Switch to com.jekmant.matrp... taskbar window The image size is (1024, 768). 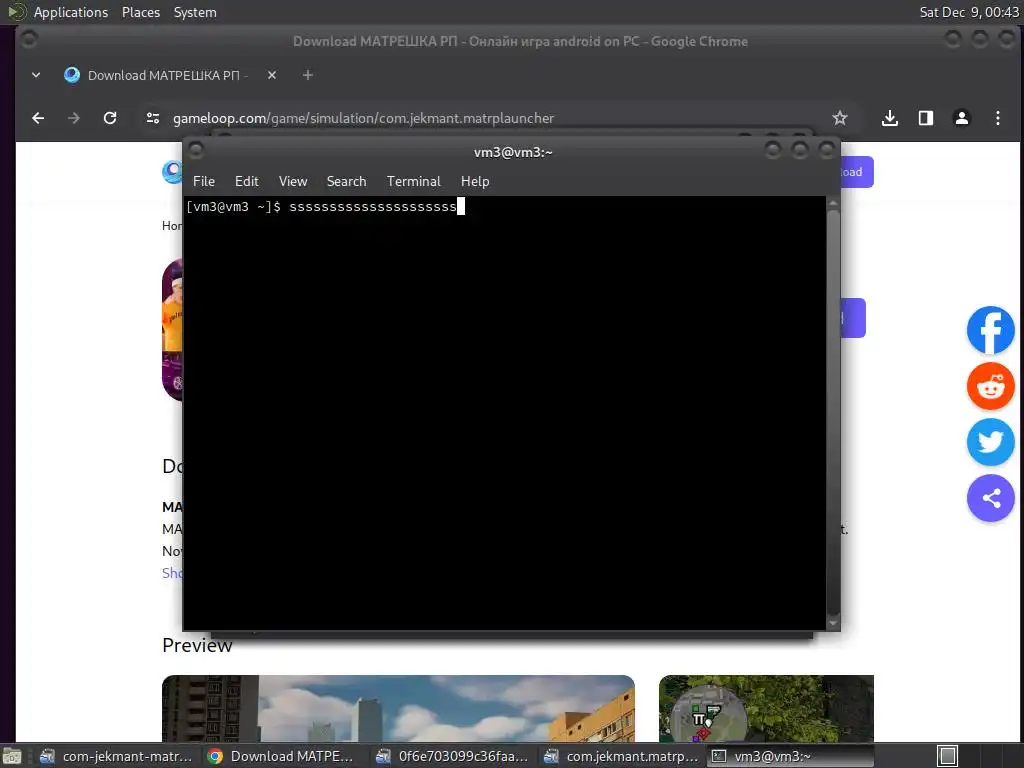pos(620,756)
